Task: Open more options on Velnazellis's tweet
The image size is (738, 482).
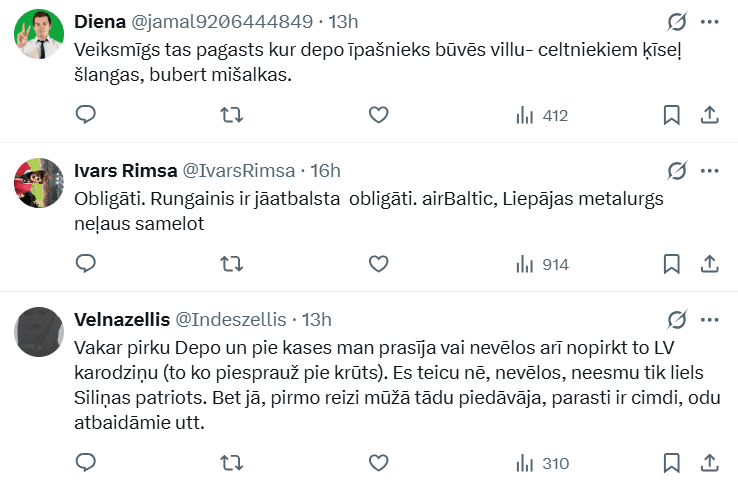Action: pyautogui.click(x=709, y=320)
